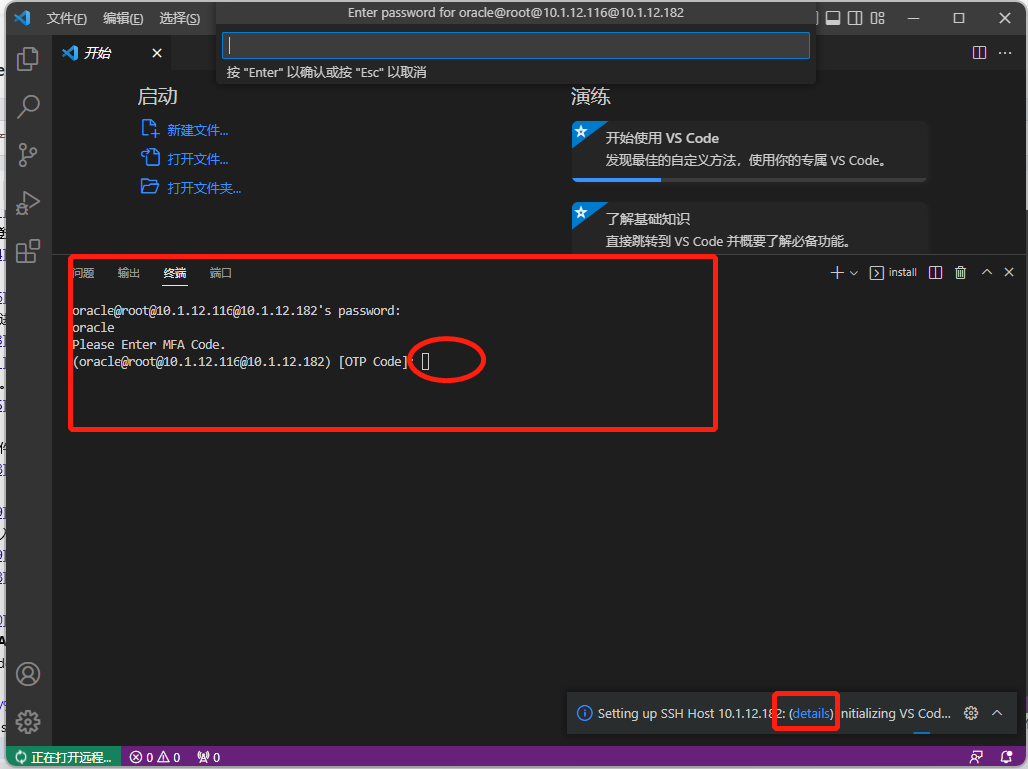Split the terminal pane
The height and width of the screenshot is (769, 1028).
coord(934,271)
